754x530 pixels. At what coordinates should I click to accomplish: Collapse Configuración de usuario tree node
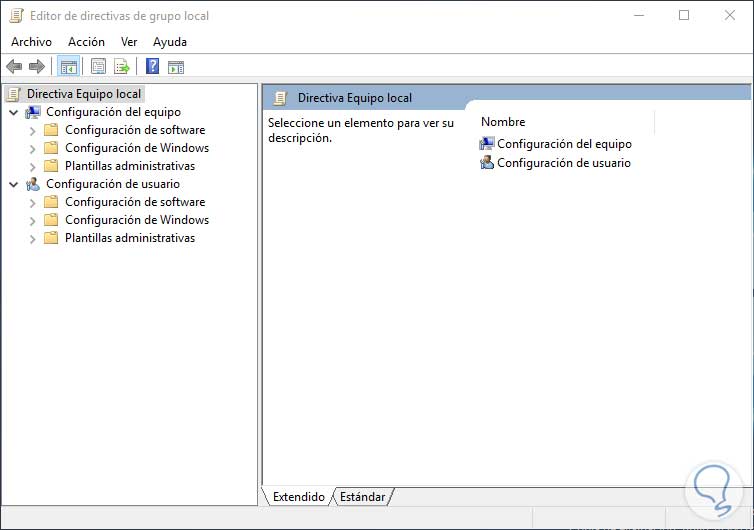[14, 184]
